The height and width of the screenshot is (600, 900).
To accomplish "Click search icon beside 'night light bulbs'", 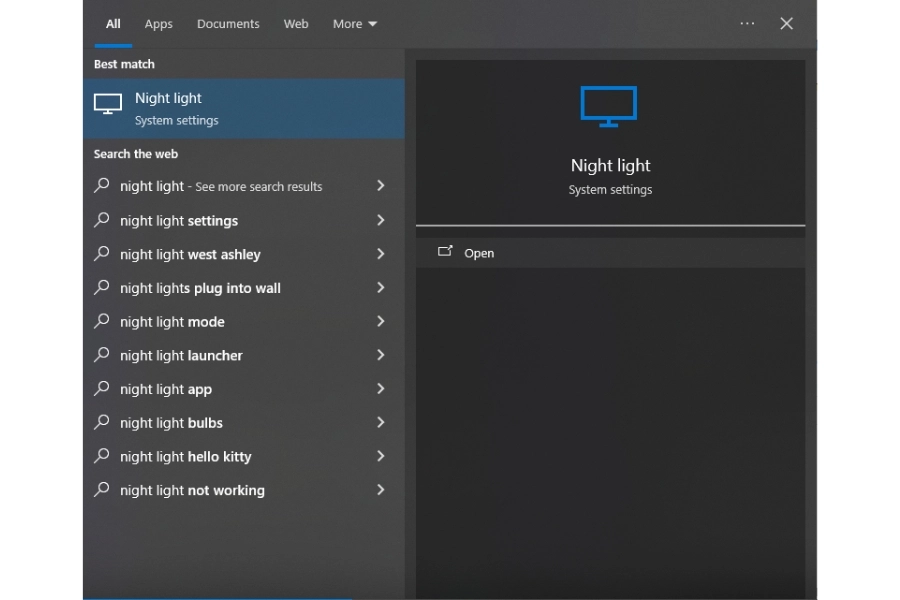I will (x=102, y=422).
